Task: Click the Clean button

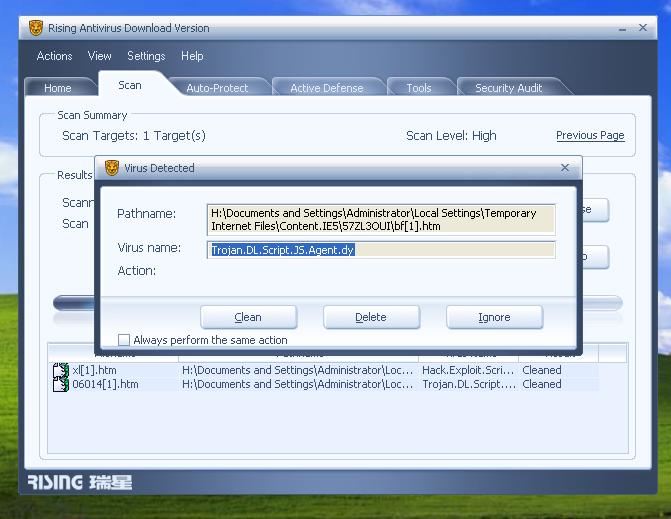Action: click(x=248, y=317)
